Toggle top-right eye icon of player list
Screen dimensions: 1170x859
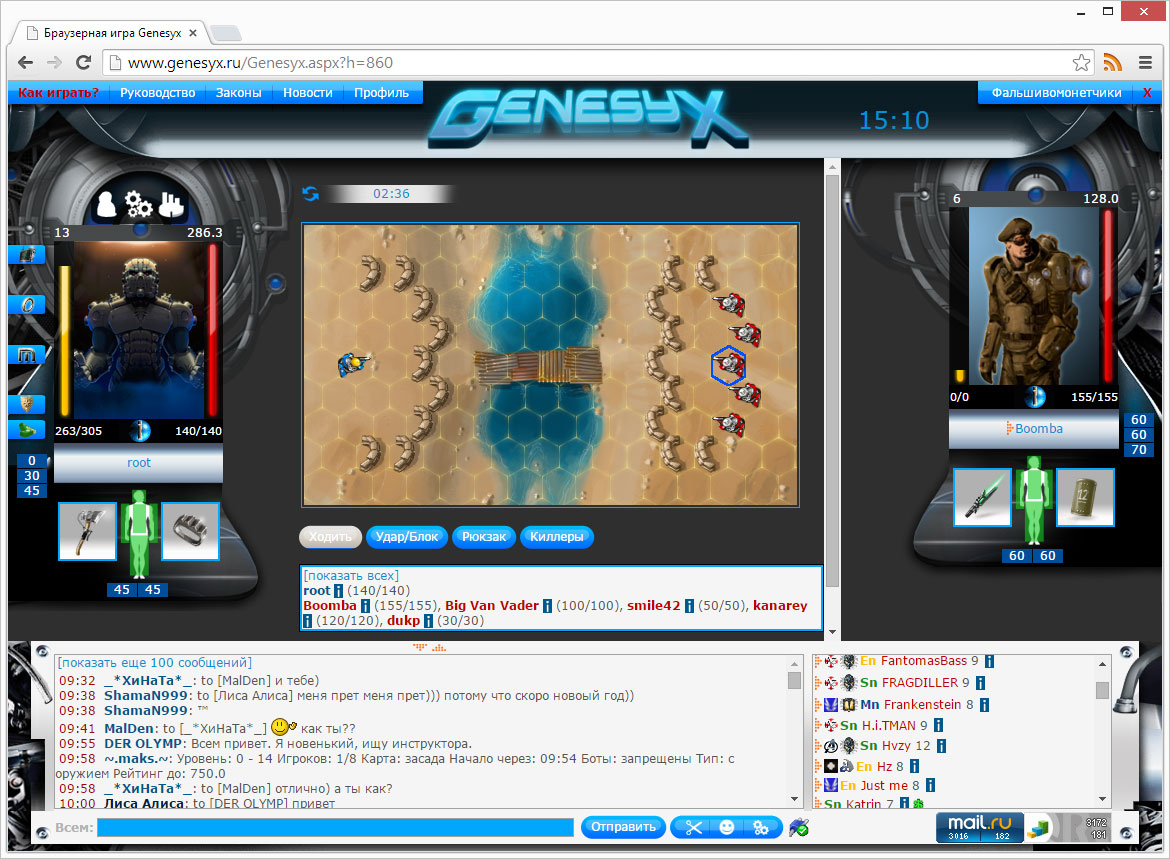coord(1127,652)
